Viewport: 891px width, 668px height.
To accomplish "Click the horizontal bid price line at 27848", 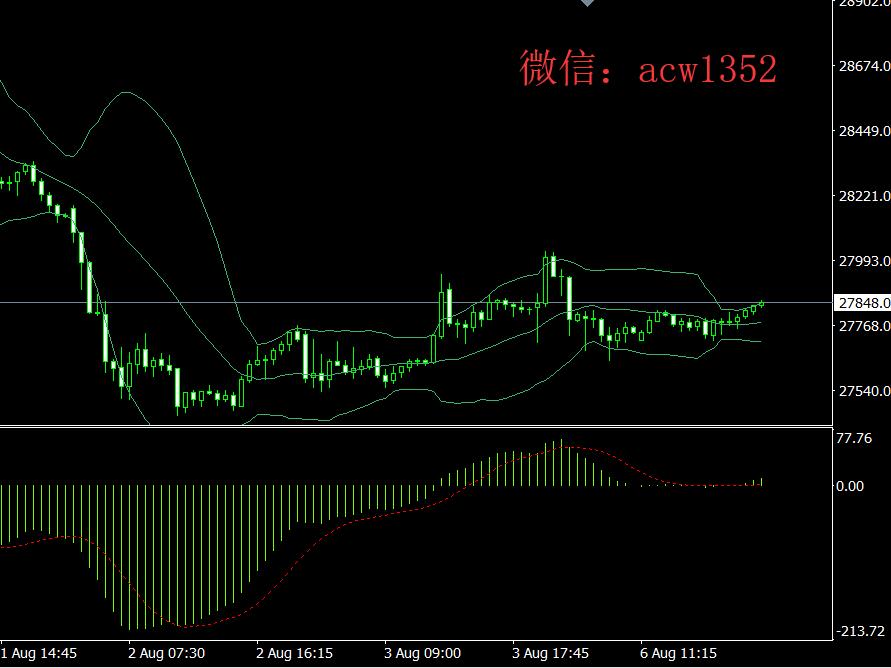I will point(416,303).
